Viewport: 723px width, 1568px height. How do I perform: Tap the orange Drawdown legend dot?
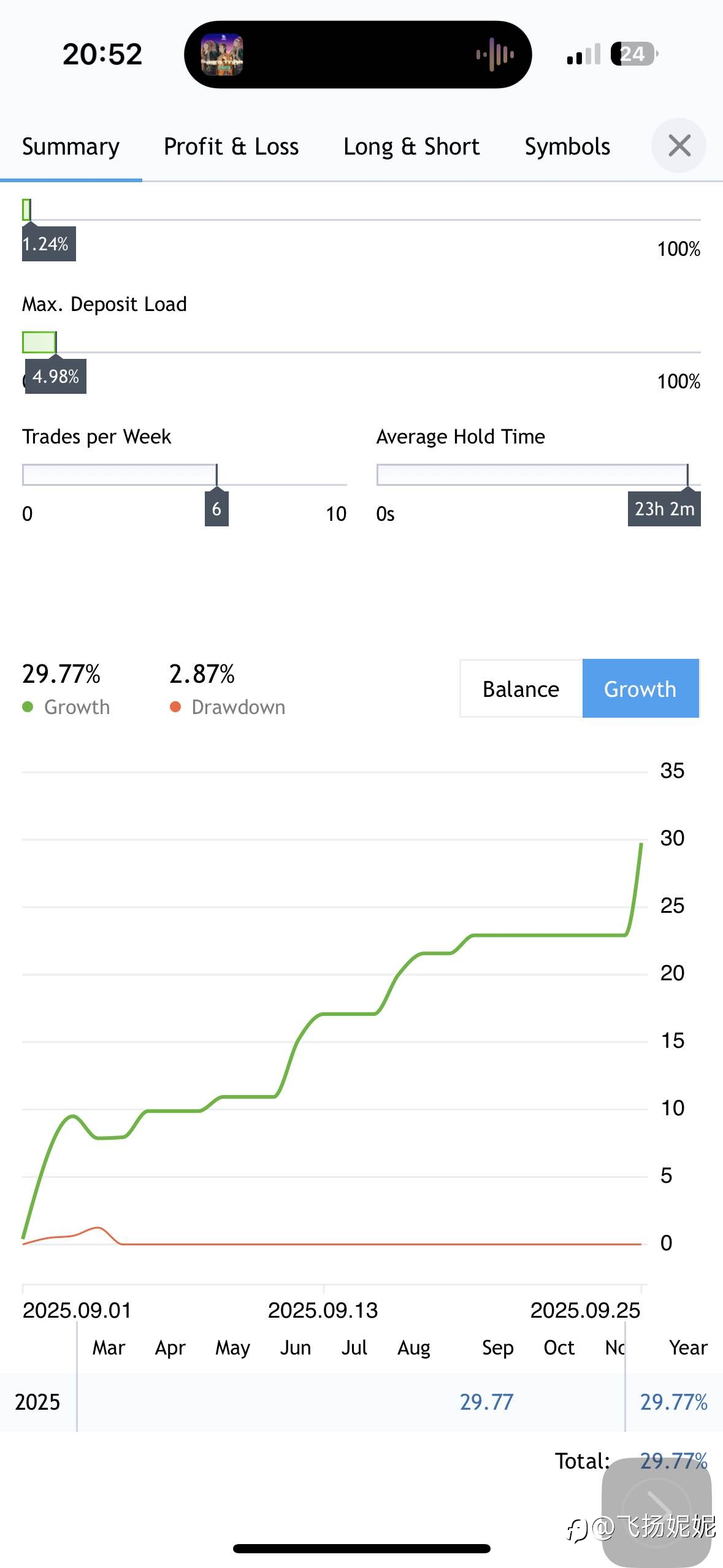[175, 707]
